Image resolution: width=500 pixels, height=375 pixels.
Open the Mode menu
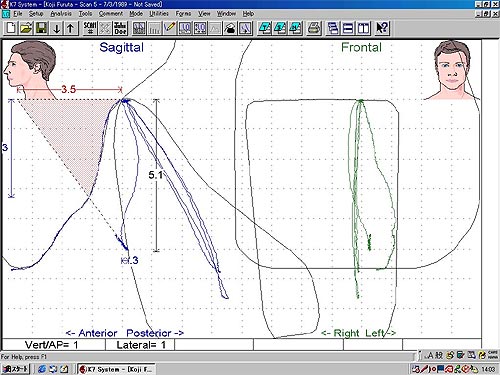[136, 14]
